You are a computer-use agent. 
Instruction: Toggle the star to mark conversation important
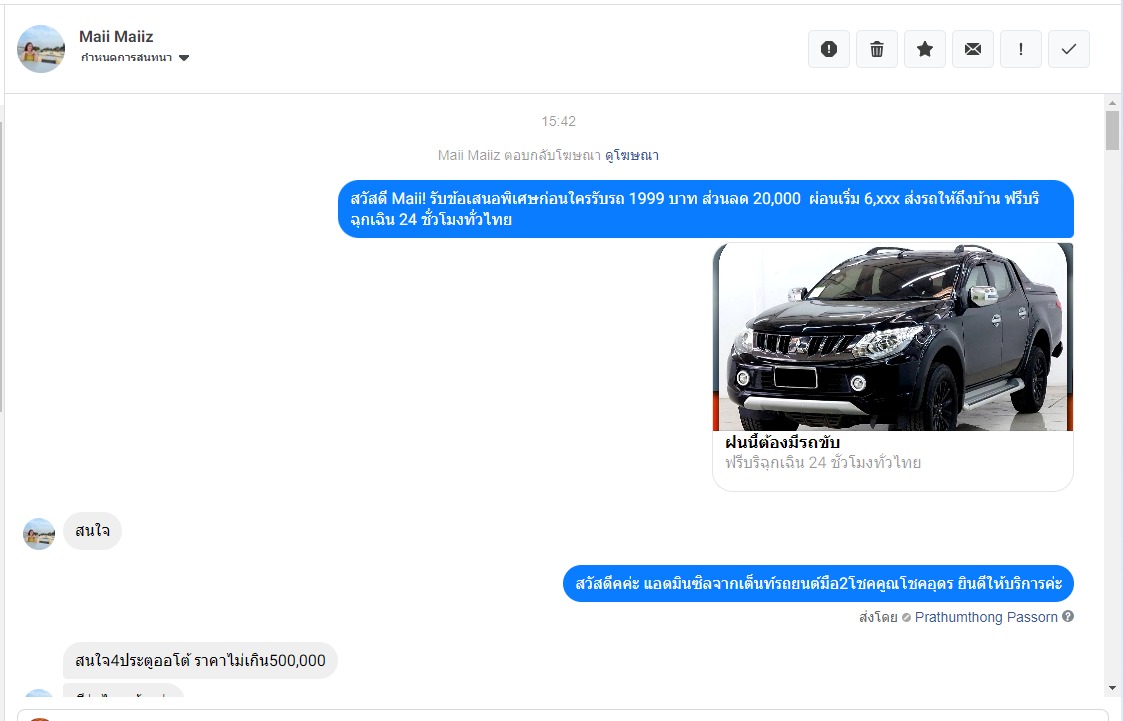[924, 49]
